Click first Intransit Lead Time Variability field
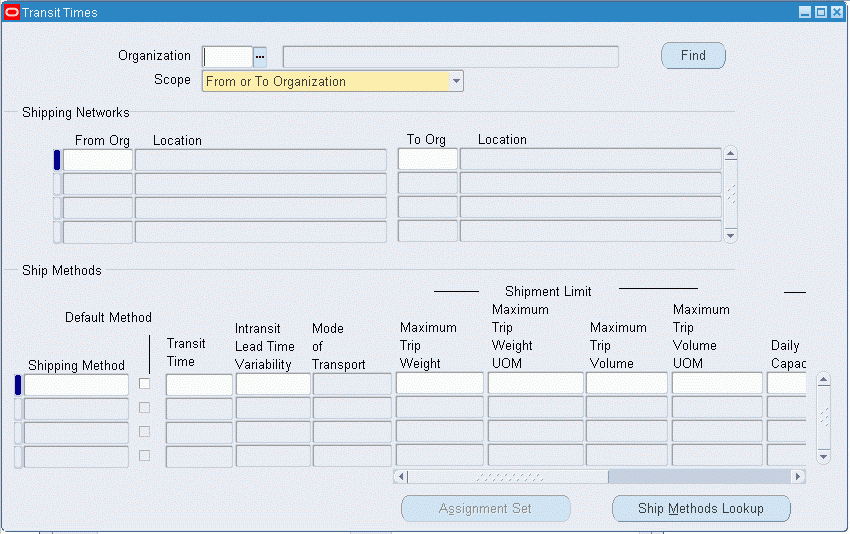The image size is (850, 534). [273, 384]
